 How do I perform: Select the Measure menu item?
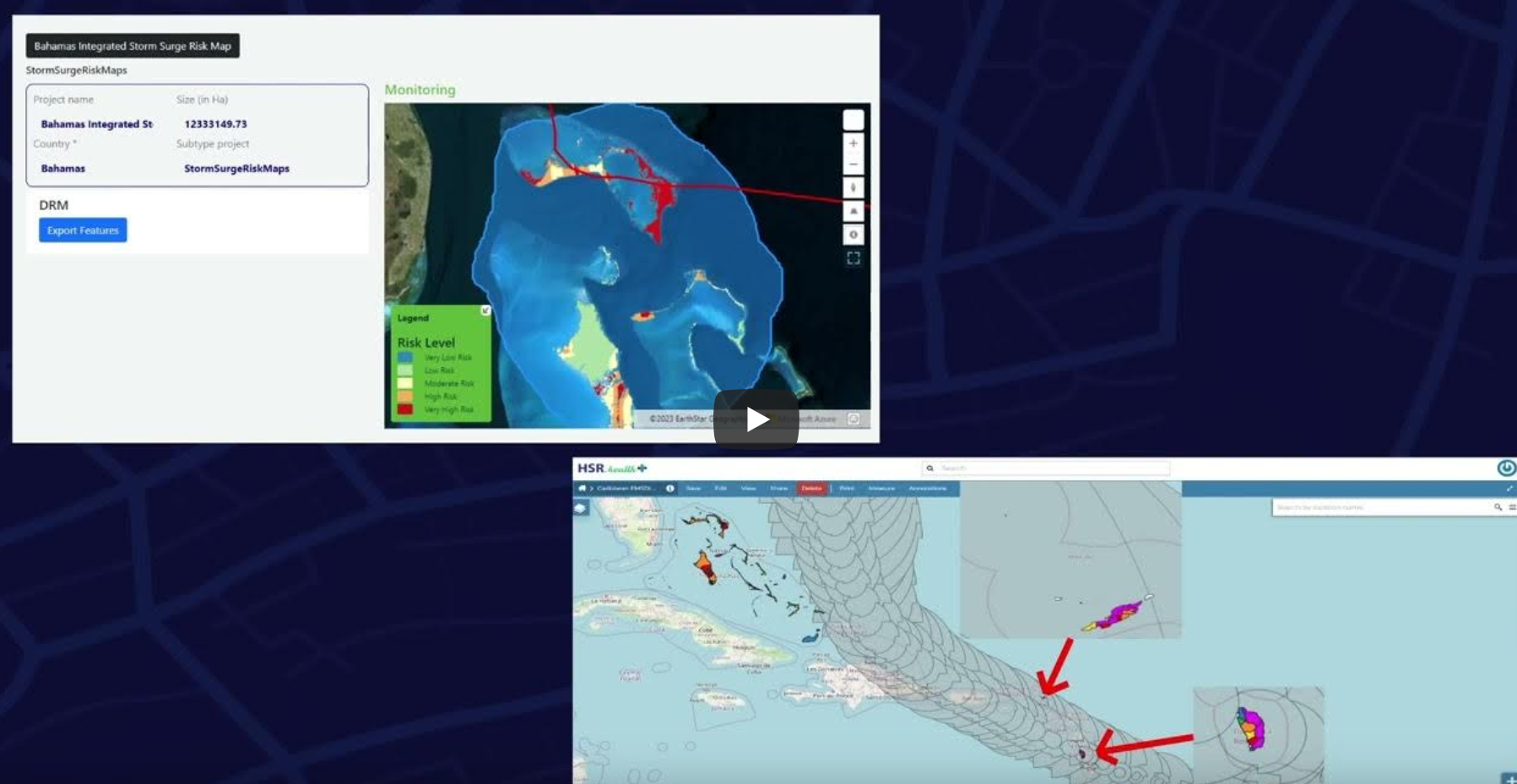point(880,488)
